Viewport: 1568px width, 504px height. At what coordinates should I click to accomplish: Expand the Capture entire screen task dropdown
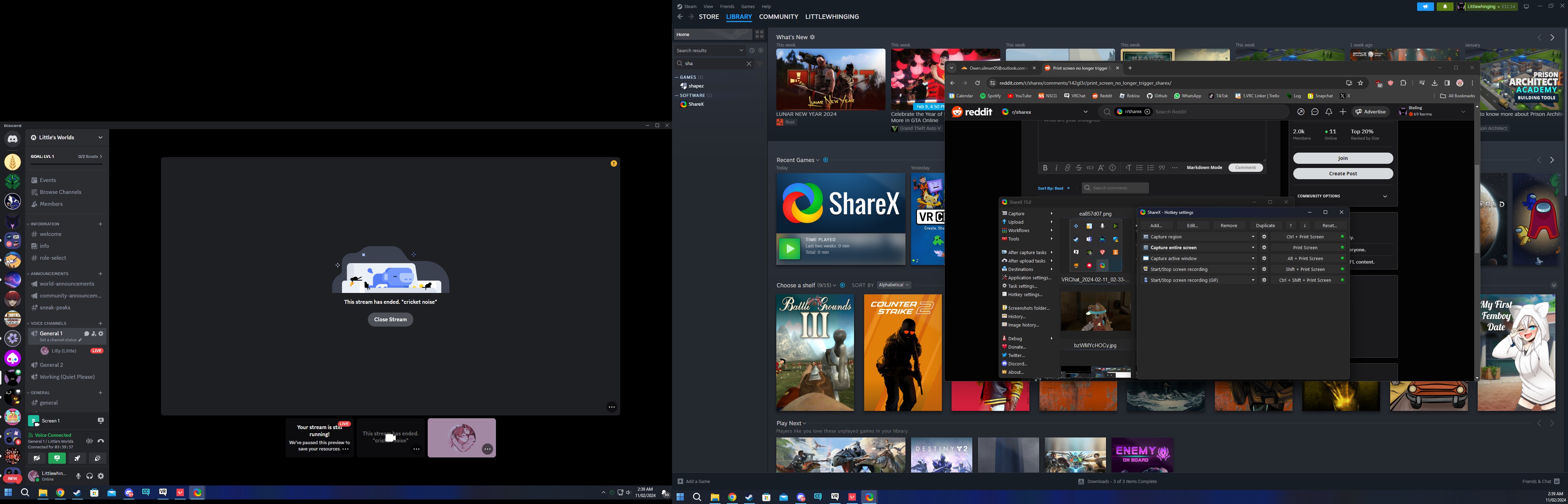[x=1253, y=248]
